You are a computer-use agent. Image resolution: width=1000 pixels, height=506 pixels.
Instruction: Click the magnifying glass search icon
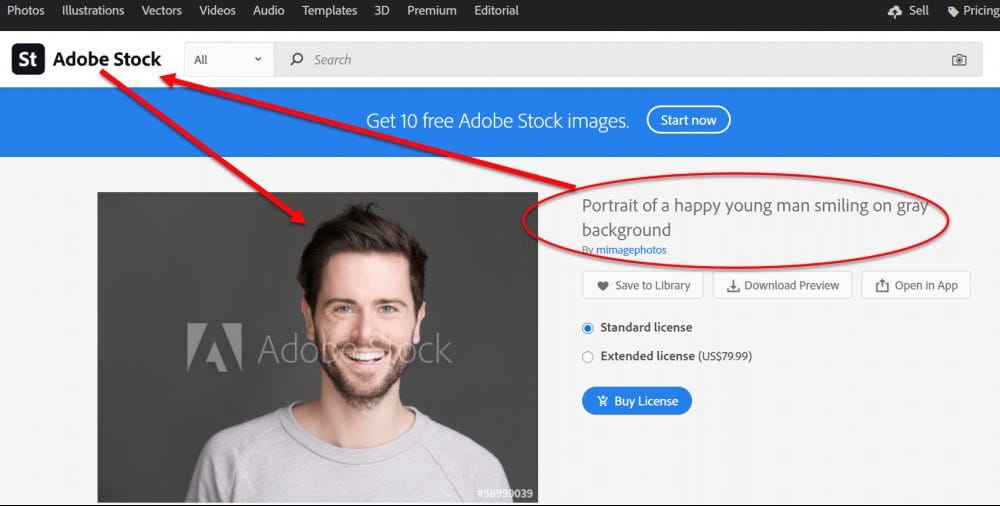(296, 60)
